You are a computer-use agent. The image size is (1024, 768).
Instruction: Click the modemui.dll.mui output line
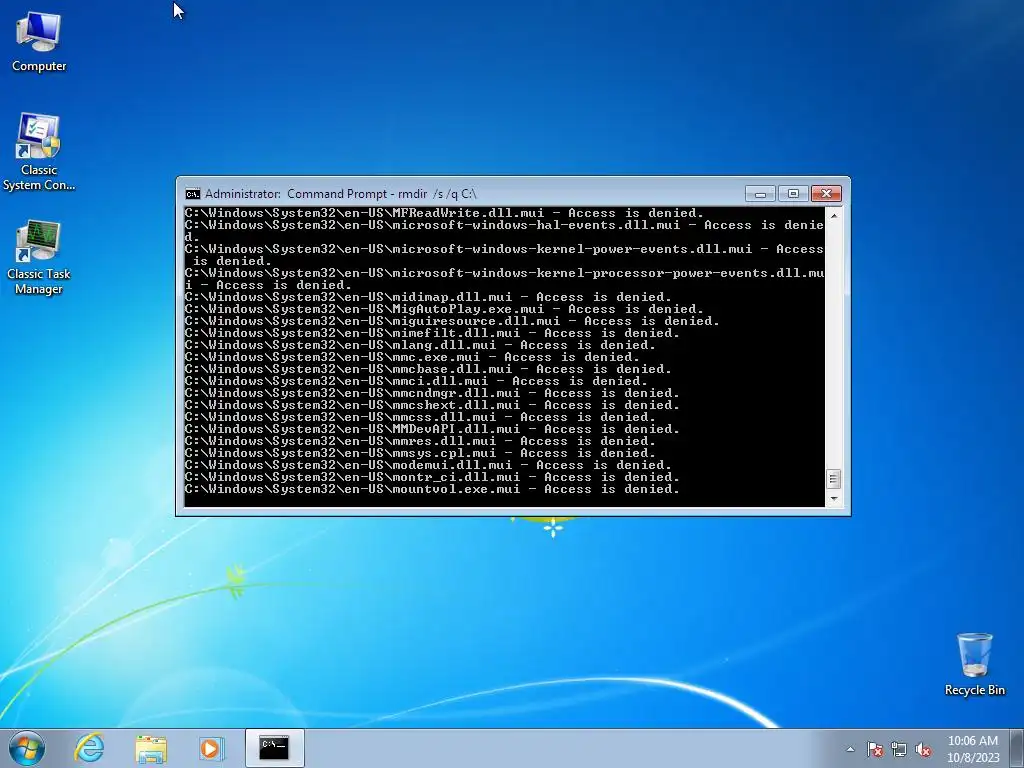click(x=428, y=465)
